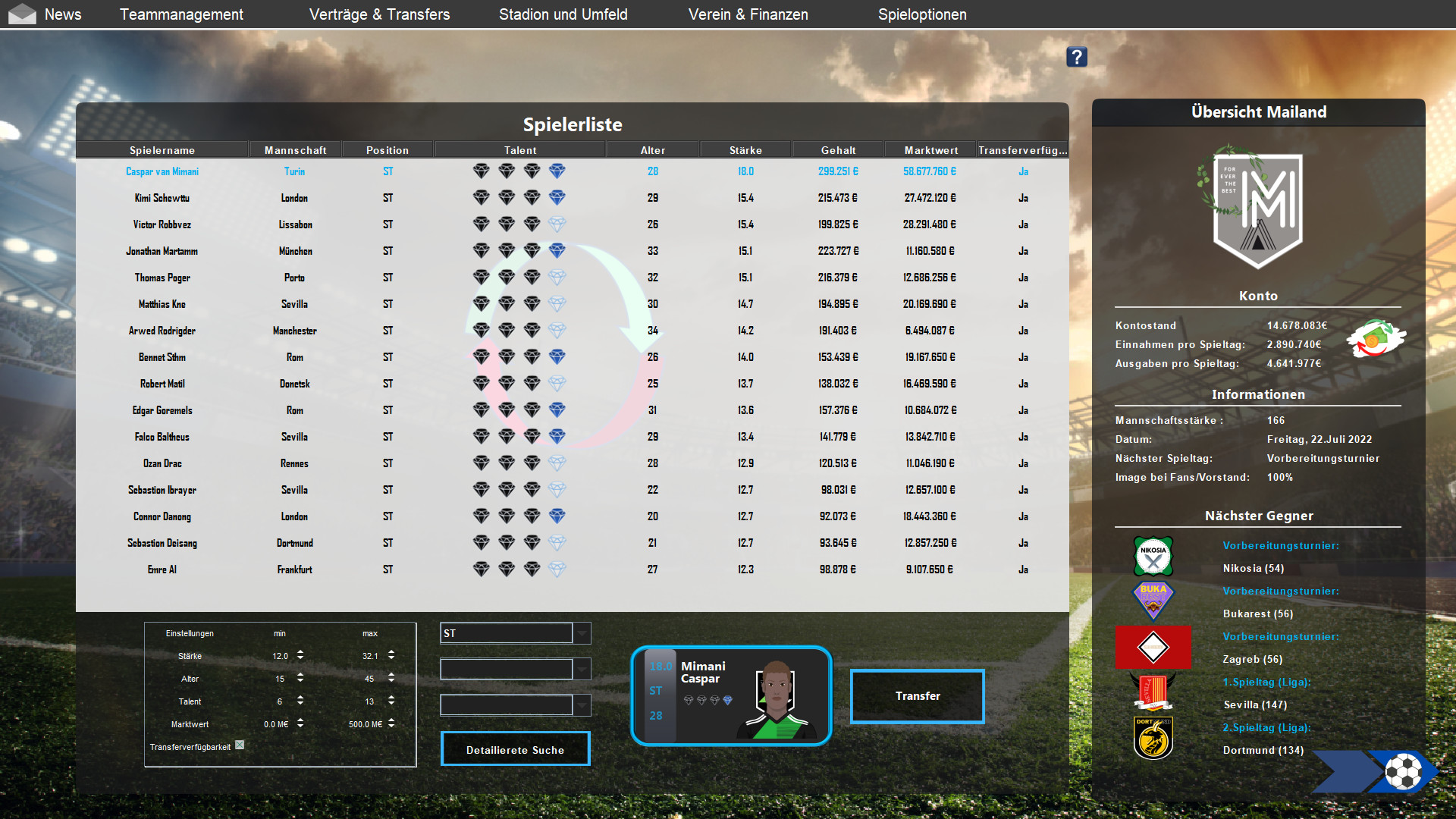Select the row for Kimi Schewttu
The width and height of the screenshot is (1456, 819).
tap(162, 198)
